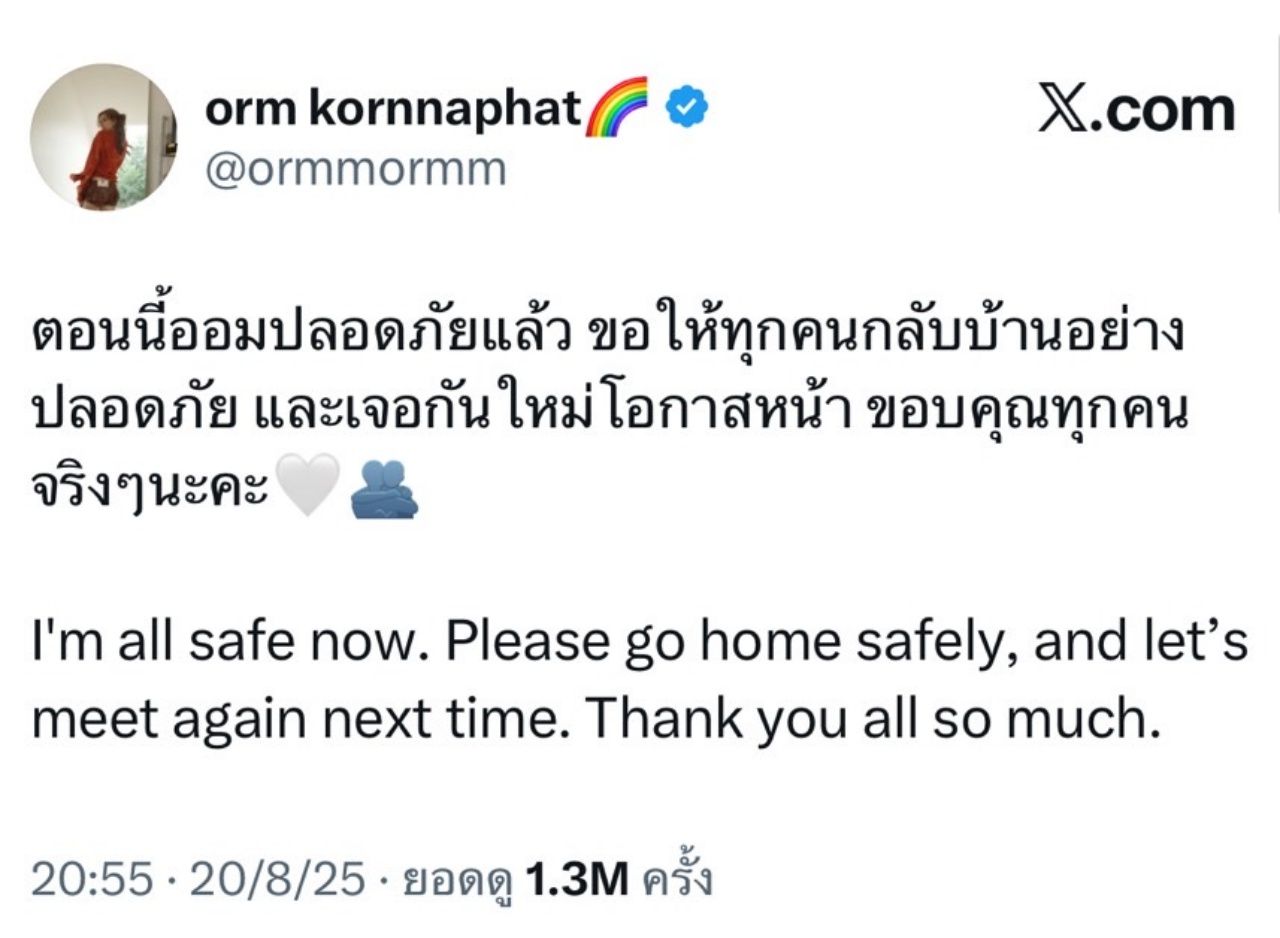Image resolution: width=1280 pixels, height=938 pixels.
Task: Click the blue verified checkmark badge
Action: (x=687, y=108)
